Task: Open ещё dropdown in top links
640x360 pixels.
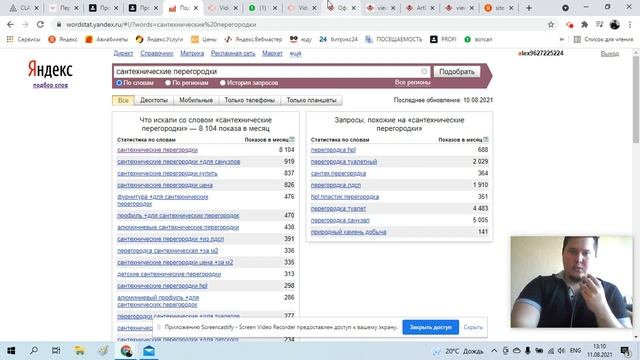Action: (295, 53)
